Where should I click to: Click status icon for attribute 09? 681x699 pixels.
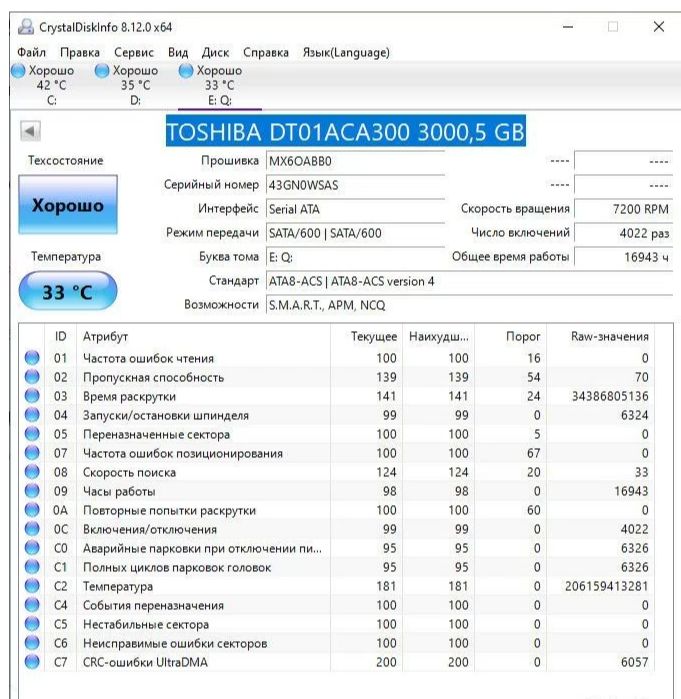click(32, 491)
